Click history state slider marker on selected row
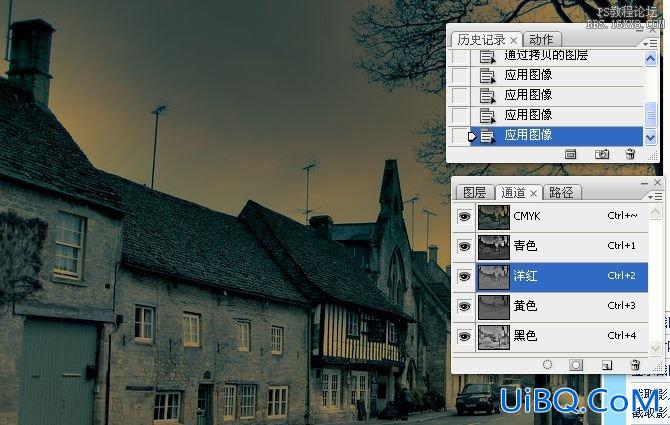 pos(472,137)
